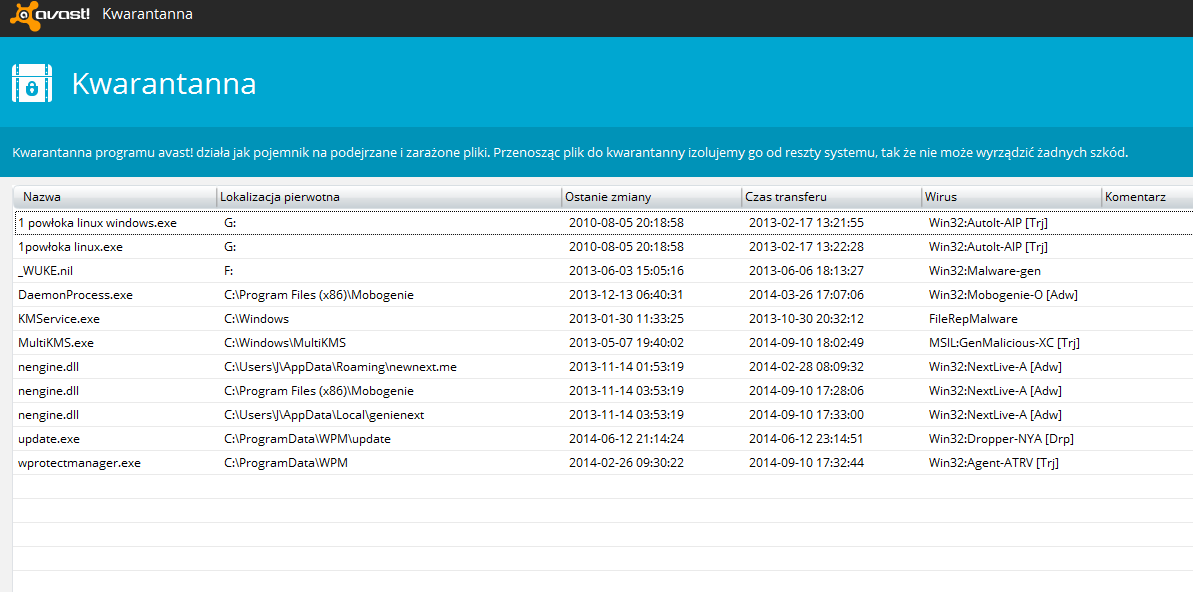Click modified date 2014-02-26 09:30:22
The height and width of the screenshot is (592, 1193).
pyautogui.click(x=626, y=463)
